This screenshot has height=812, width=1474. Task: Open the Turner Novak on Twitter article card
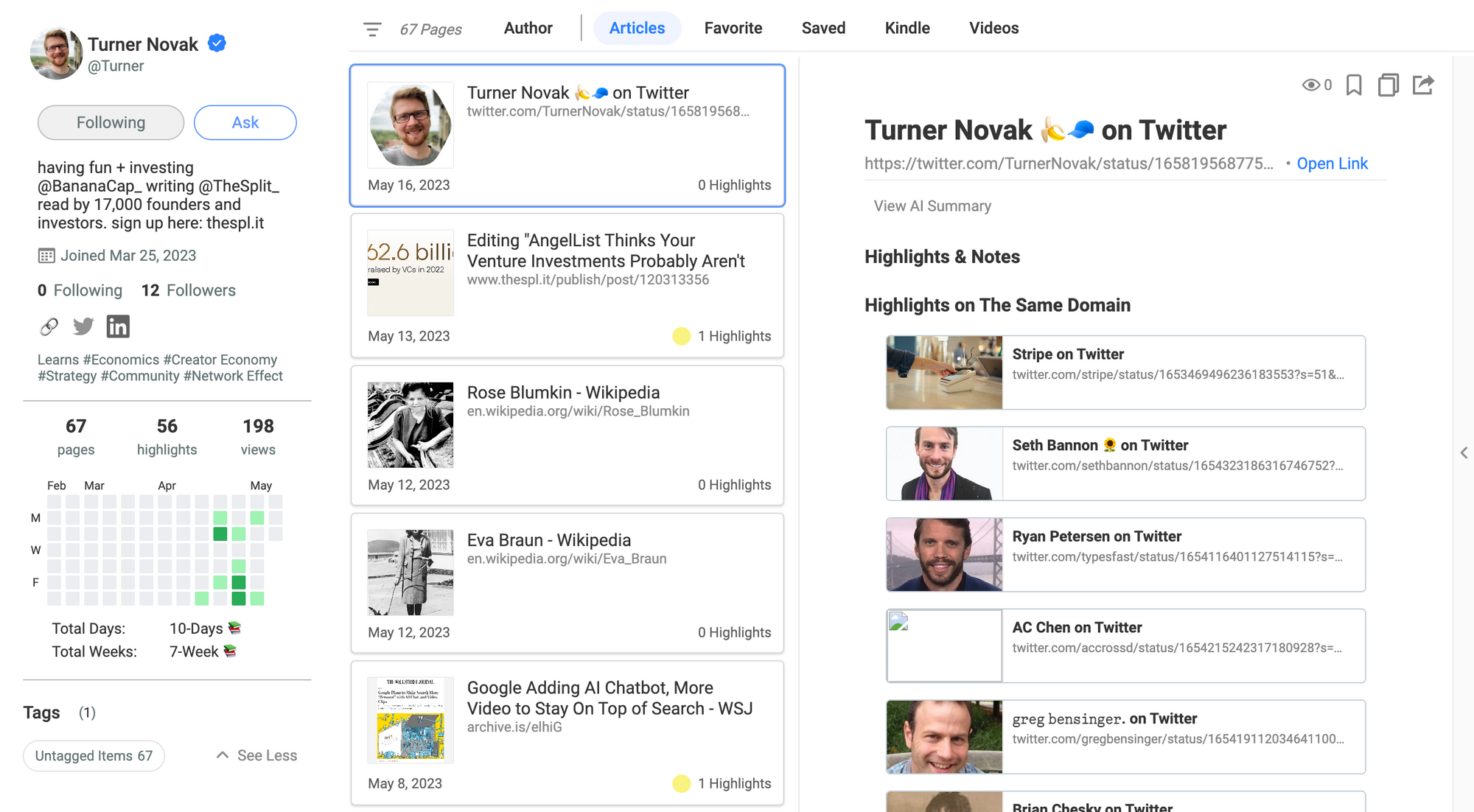click(567, 136)
